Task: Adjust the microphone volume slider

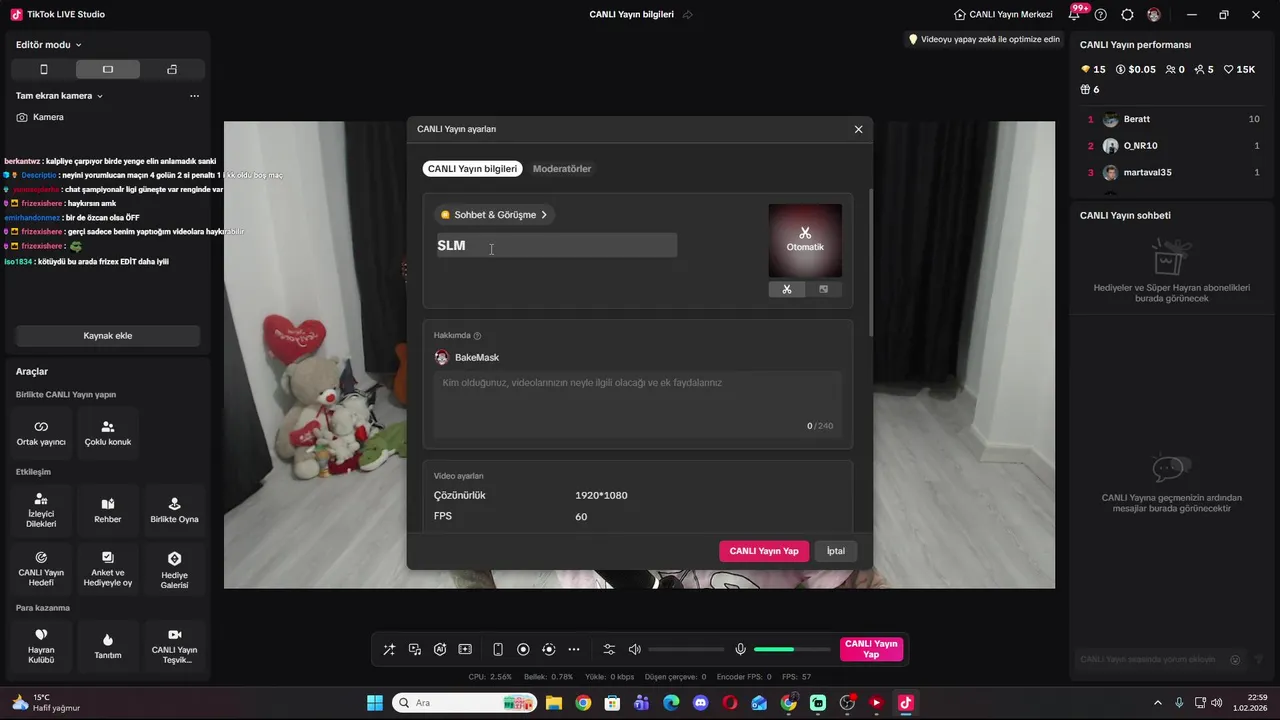Action: pyautogui.click(x=792, y=649)
